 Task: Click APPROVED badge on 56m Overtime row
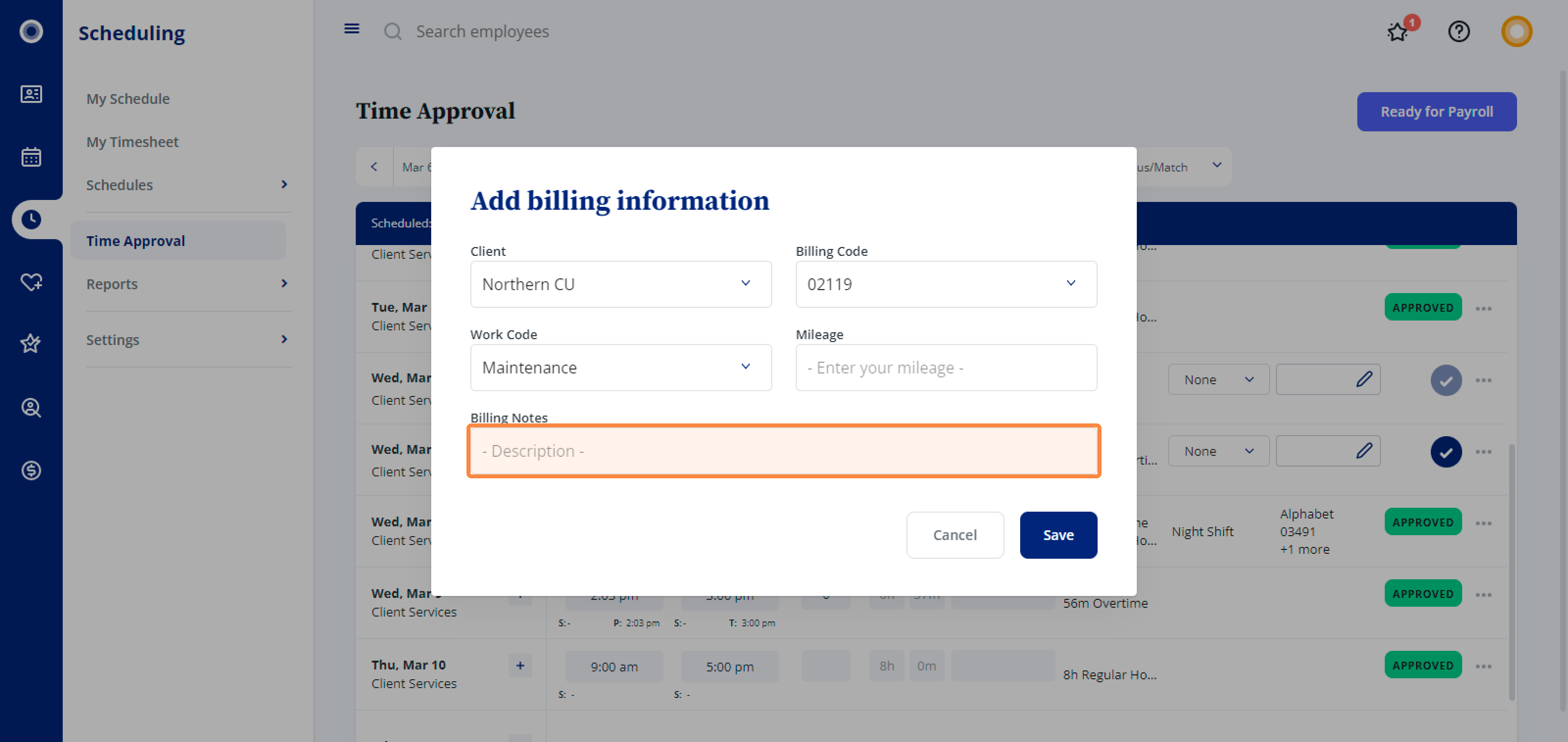click(1422, 593)
